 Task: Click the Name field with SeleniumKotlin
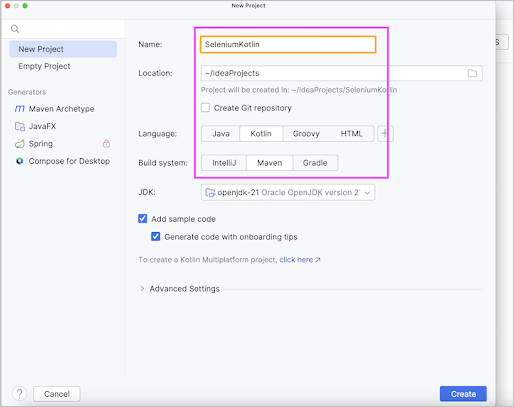click(x=288, y=44)
